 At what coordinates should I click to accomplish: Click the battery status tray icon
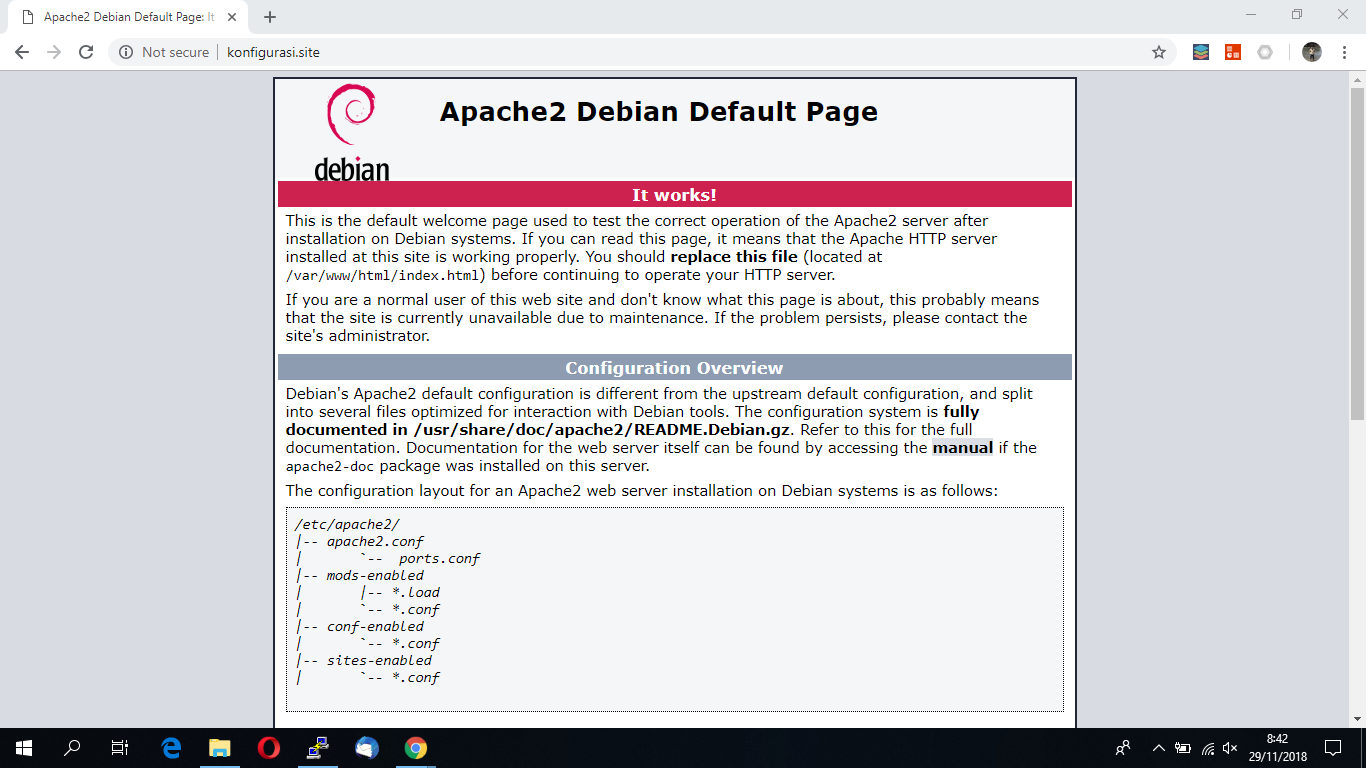tap(1183, 747)
